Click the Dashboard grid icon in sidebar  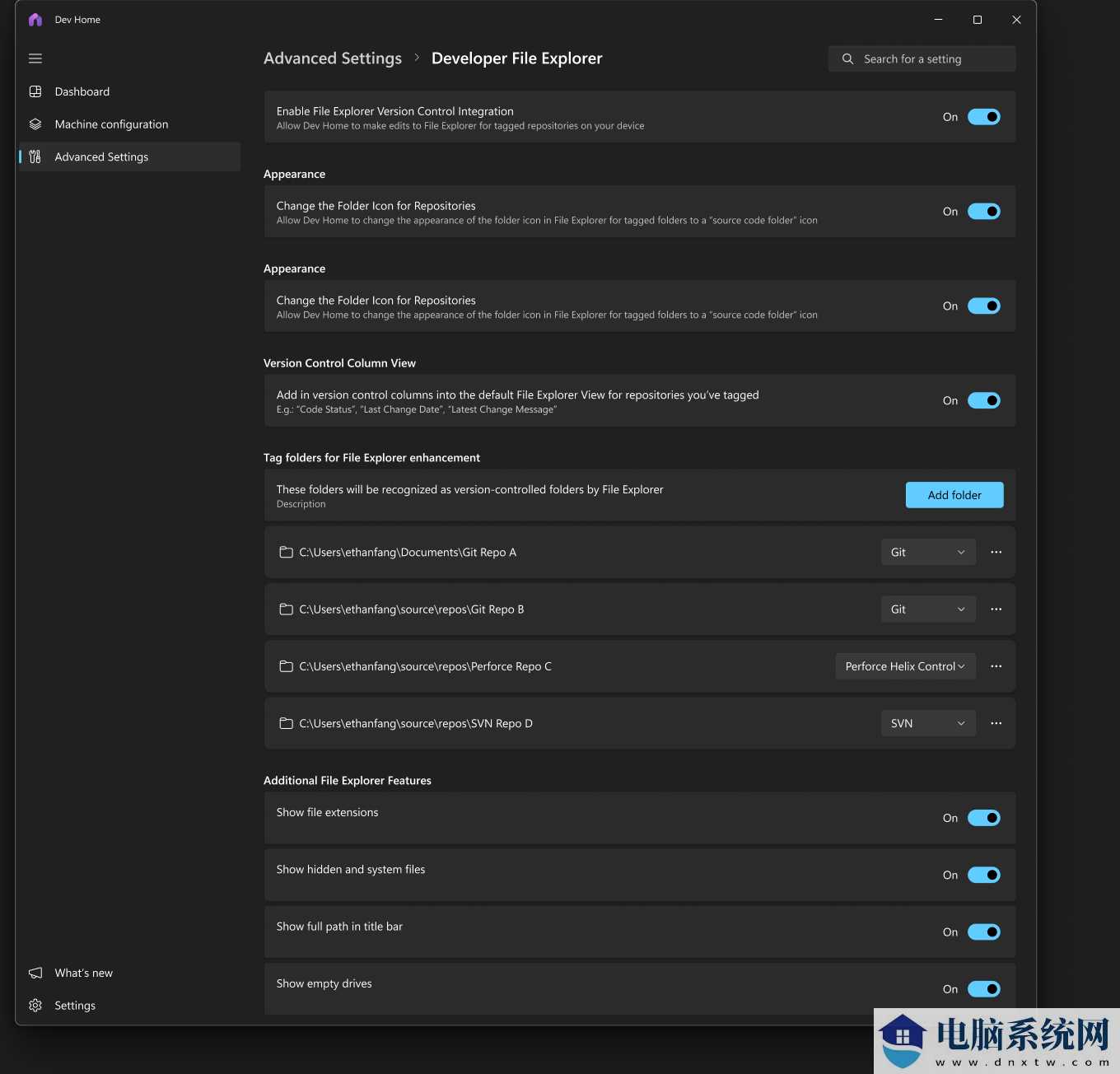point(35,91)
